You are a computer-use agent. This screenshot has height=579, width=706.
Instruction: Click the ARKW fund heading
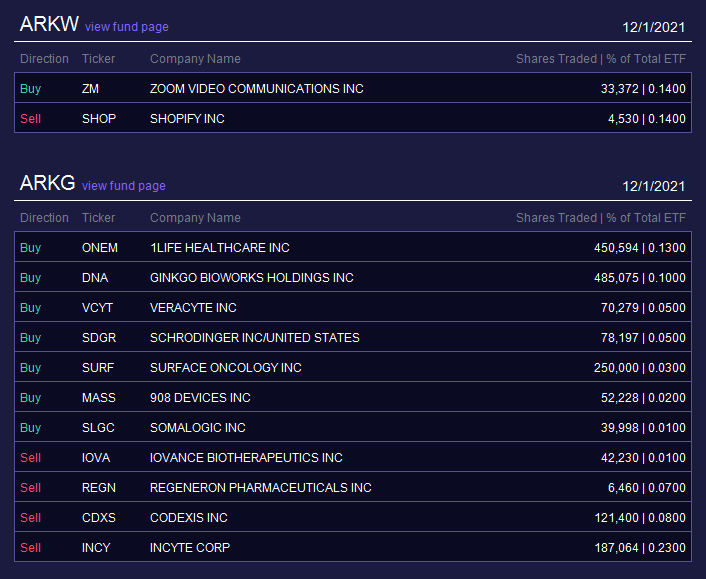[x=50, y=24]
